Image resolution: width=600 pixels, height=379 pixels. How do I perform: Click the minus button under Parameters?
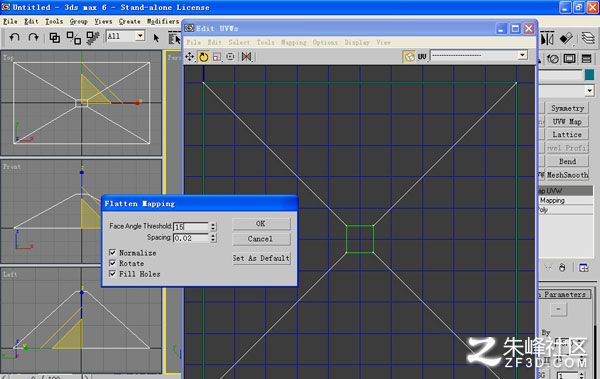pyautogui.click(x=558, y=309)
